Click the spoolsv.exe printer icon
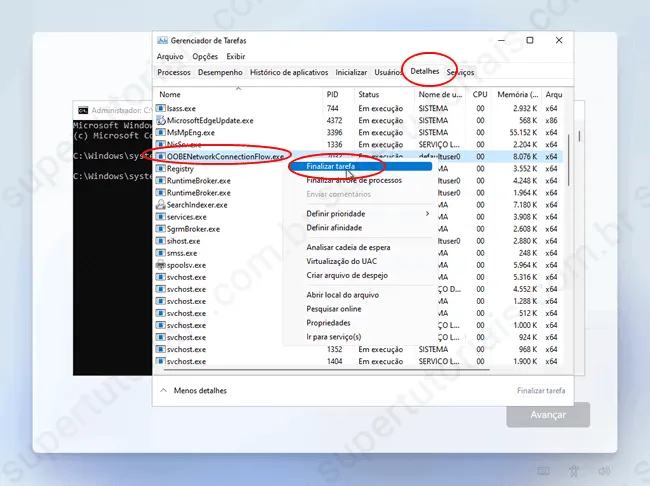This screenshot has height=486, width=650. 160,265
